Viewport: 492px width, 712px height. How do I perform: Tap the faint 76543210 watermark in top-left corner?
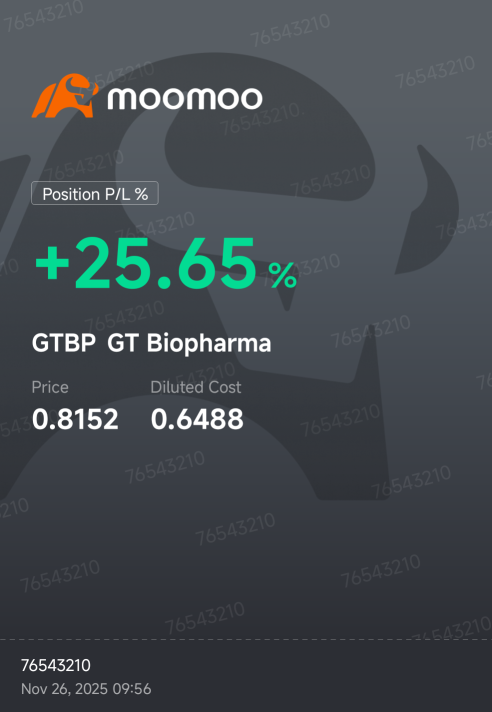click(x=44, y=15)
